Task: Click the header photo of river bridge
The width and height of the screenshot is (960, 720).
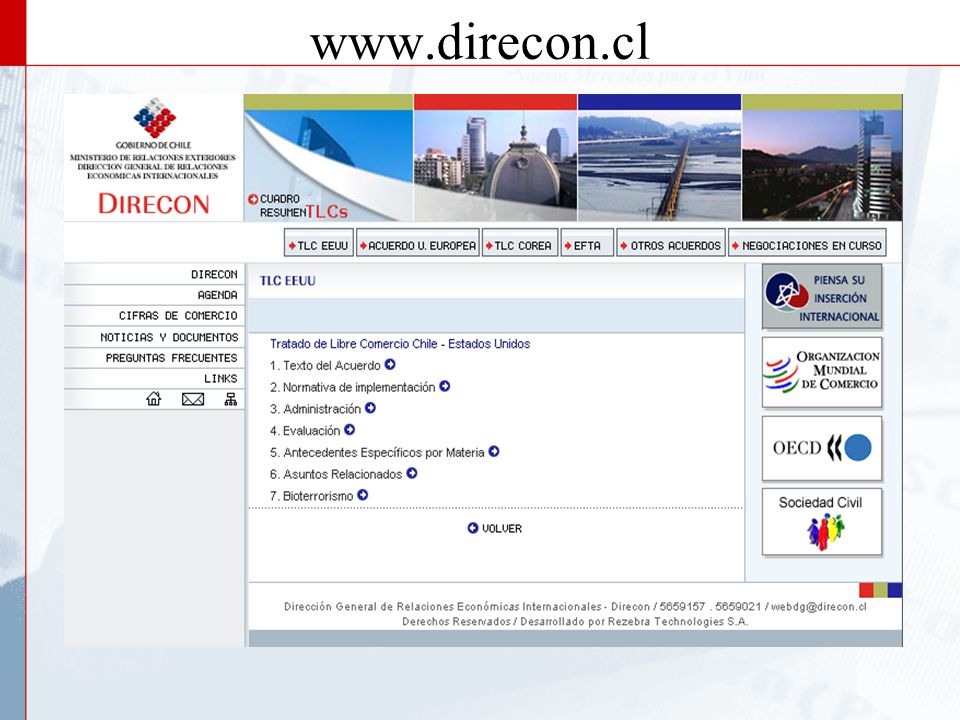Action: [x=659, y=165]
